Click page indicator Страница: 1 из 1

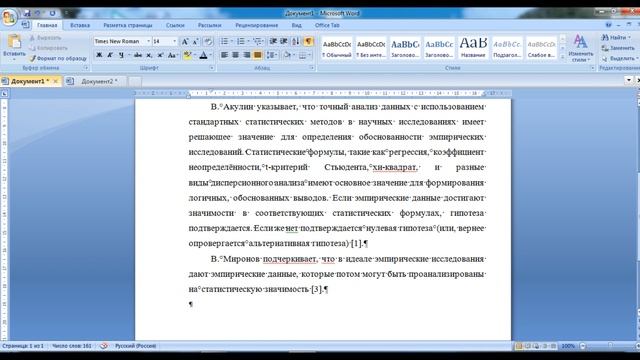tap(23, 346)
